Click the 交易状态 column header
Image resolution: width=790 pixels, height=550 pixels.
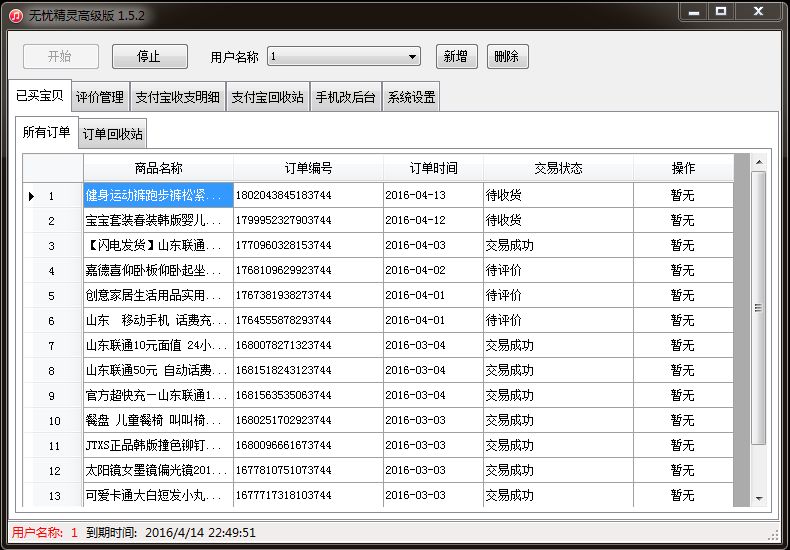pos(558,168)
